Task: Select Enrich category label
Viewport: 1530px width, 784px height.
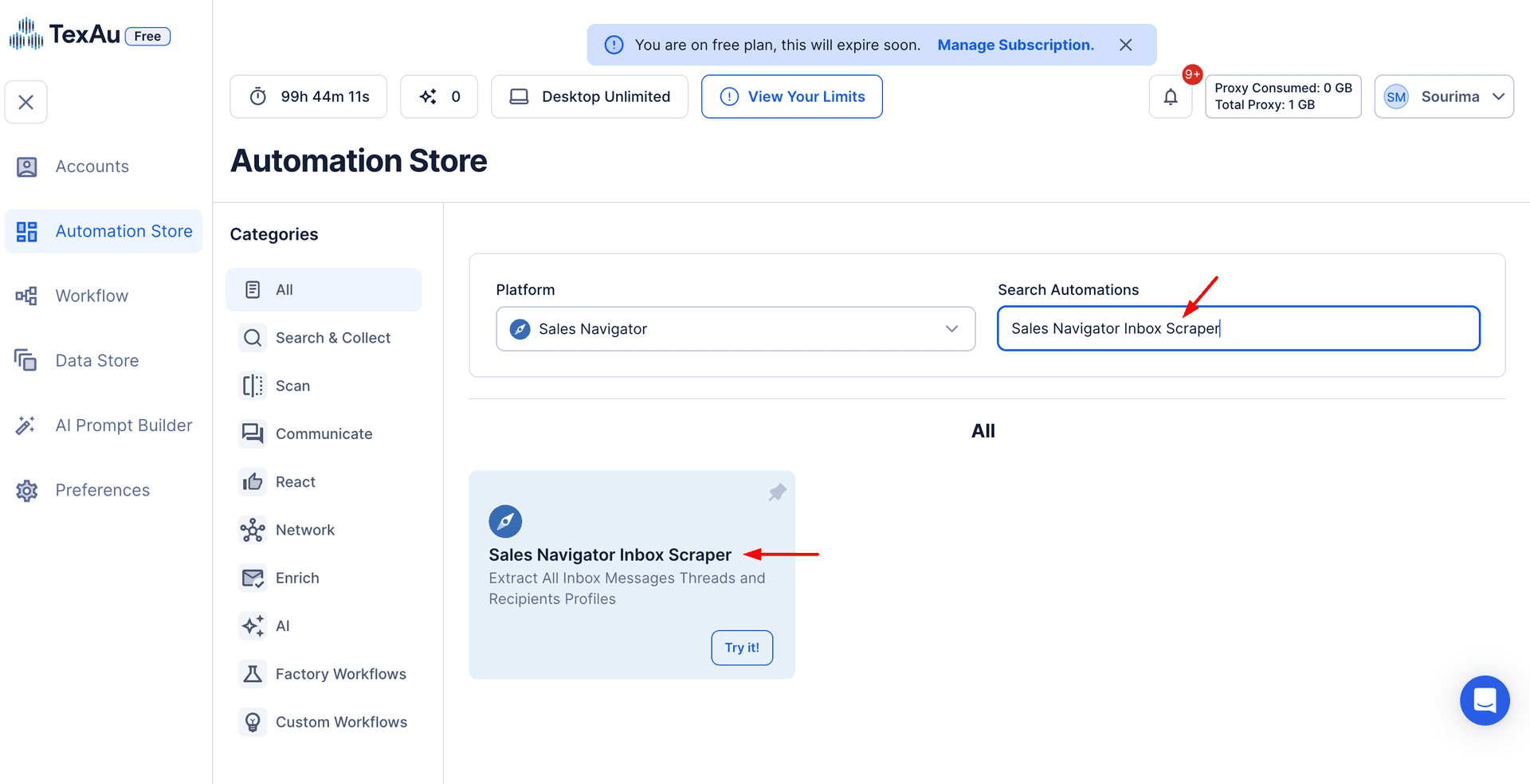Action: [x=297, y=578]
